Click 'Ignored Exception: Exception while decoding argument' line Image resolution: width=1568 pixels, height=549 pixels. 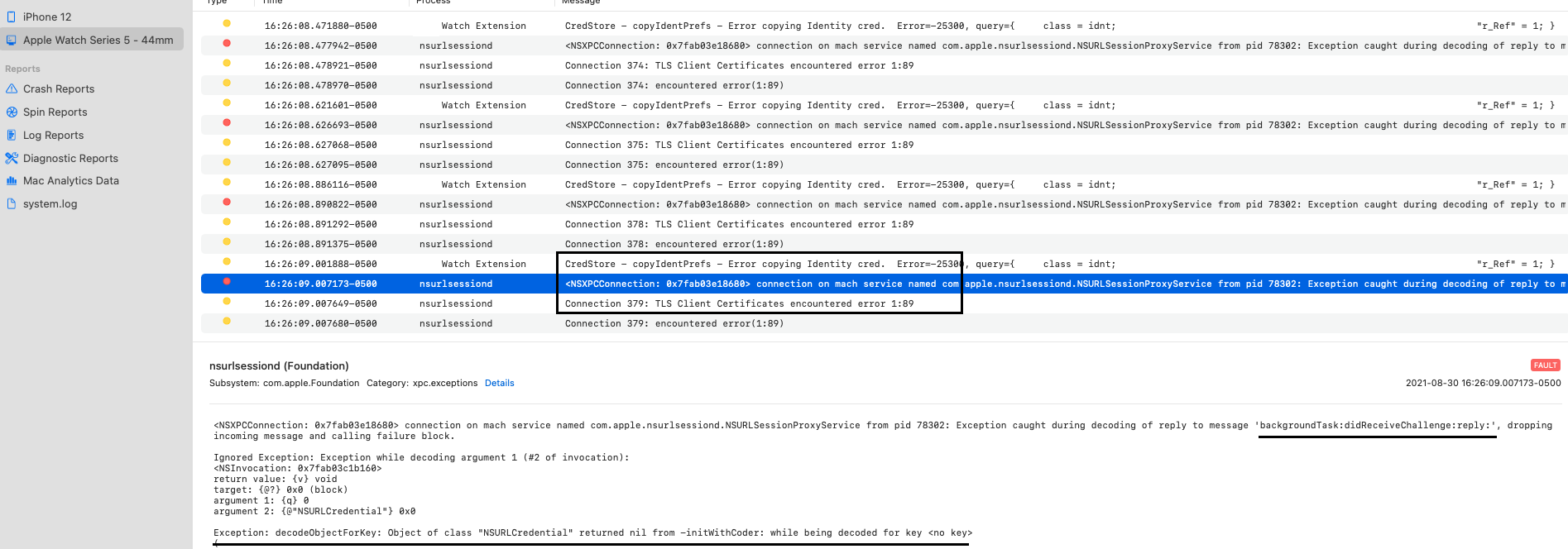pos(421,457)
